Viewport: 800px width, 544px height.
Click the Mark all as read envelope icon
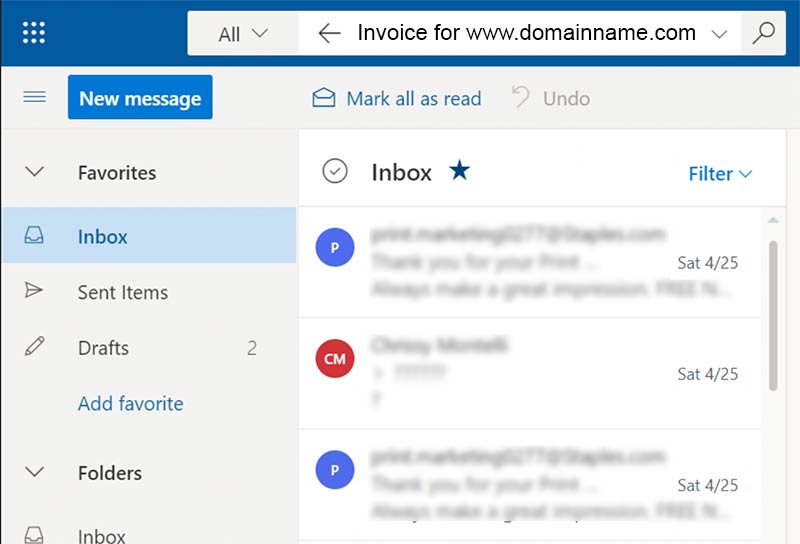click(323, 98)
